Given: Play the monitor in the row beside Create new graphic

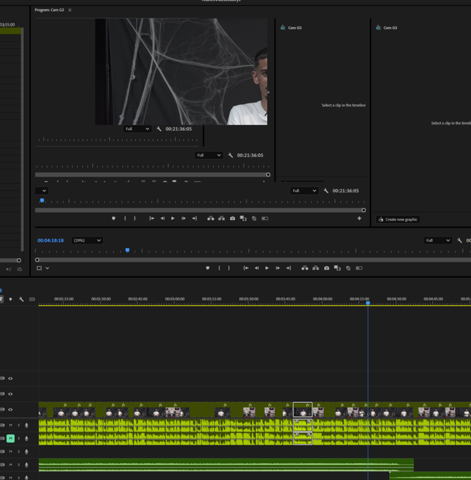Looking at the screenshot, I should pyautogui.click(x=173, y=219).
